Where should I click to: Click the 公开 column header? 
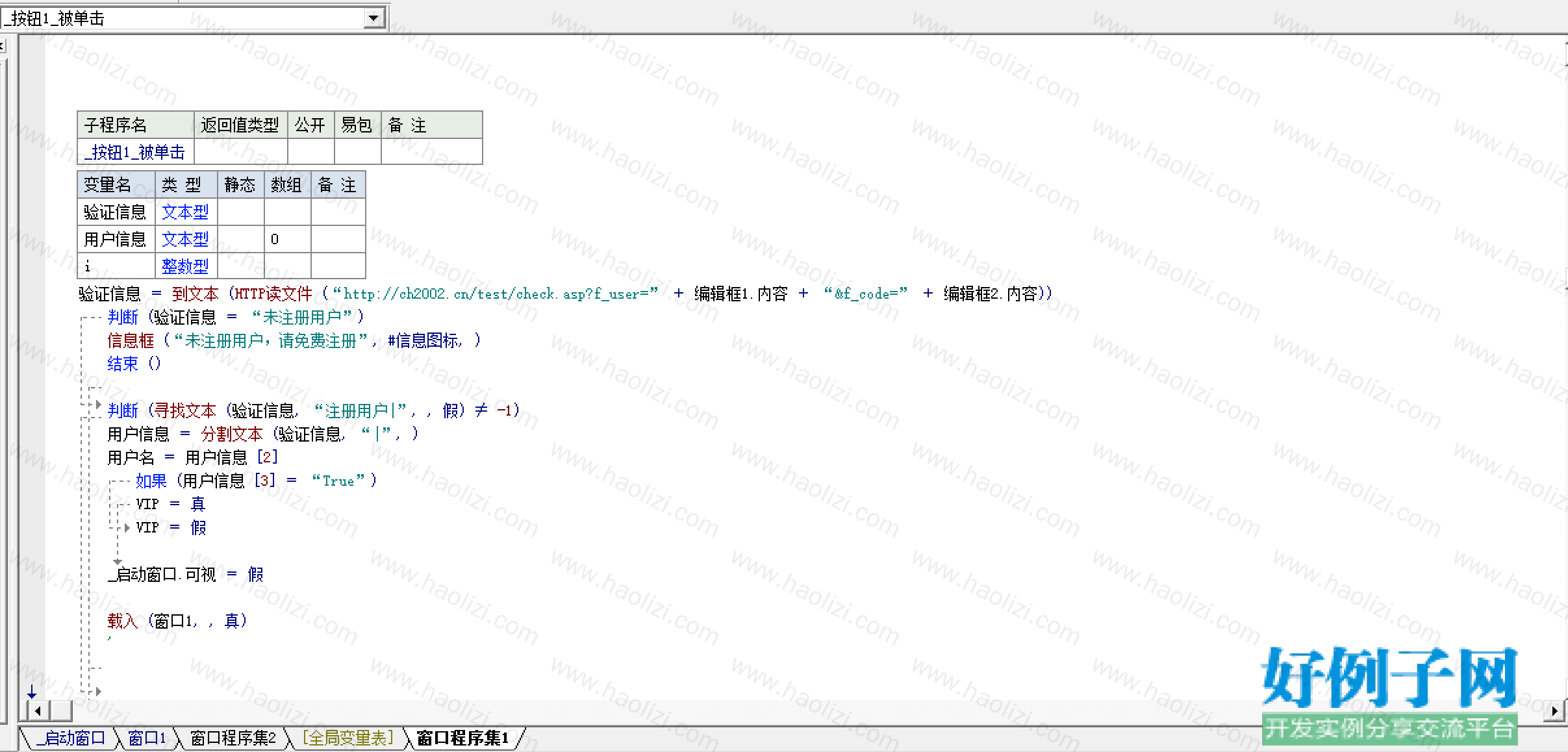point(310,125)
